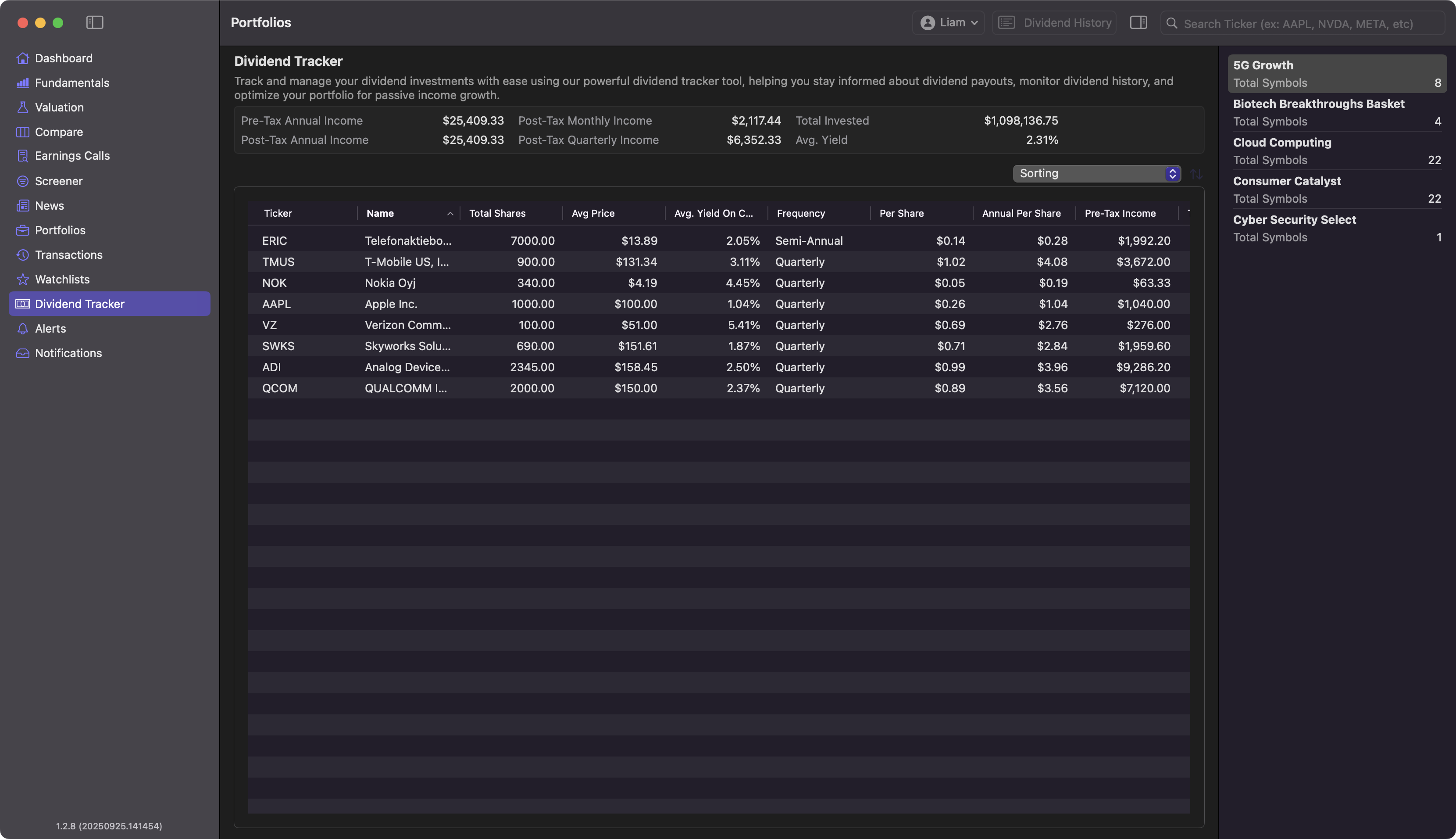Screen dimensions: 1456x839
Task: Click the Screener filter icon
Action: [22, 181]
